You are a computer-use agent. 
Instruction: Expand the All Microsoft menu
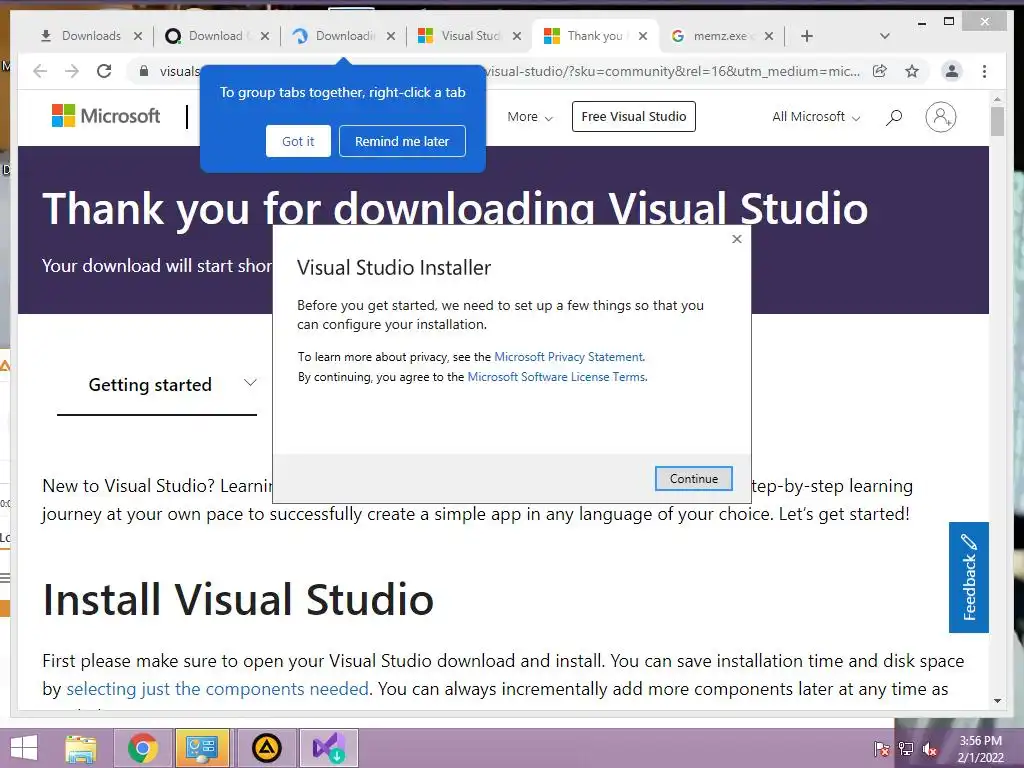[x=816, y=117]
